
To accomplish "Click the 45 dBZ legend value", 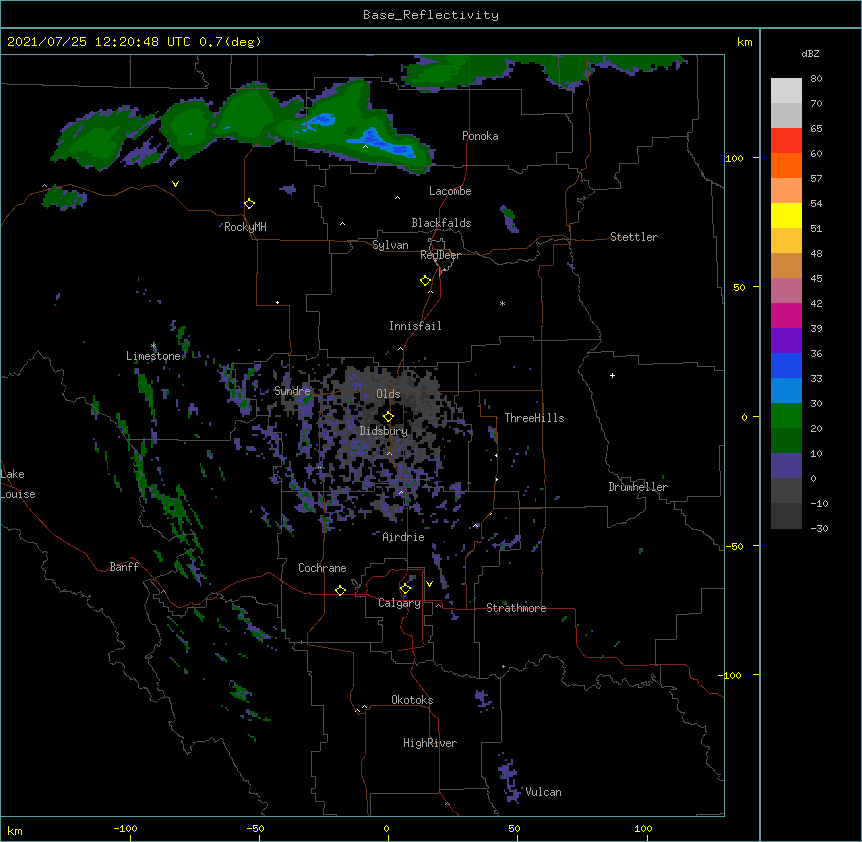I will coord(816,279).
